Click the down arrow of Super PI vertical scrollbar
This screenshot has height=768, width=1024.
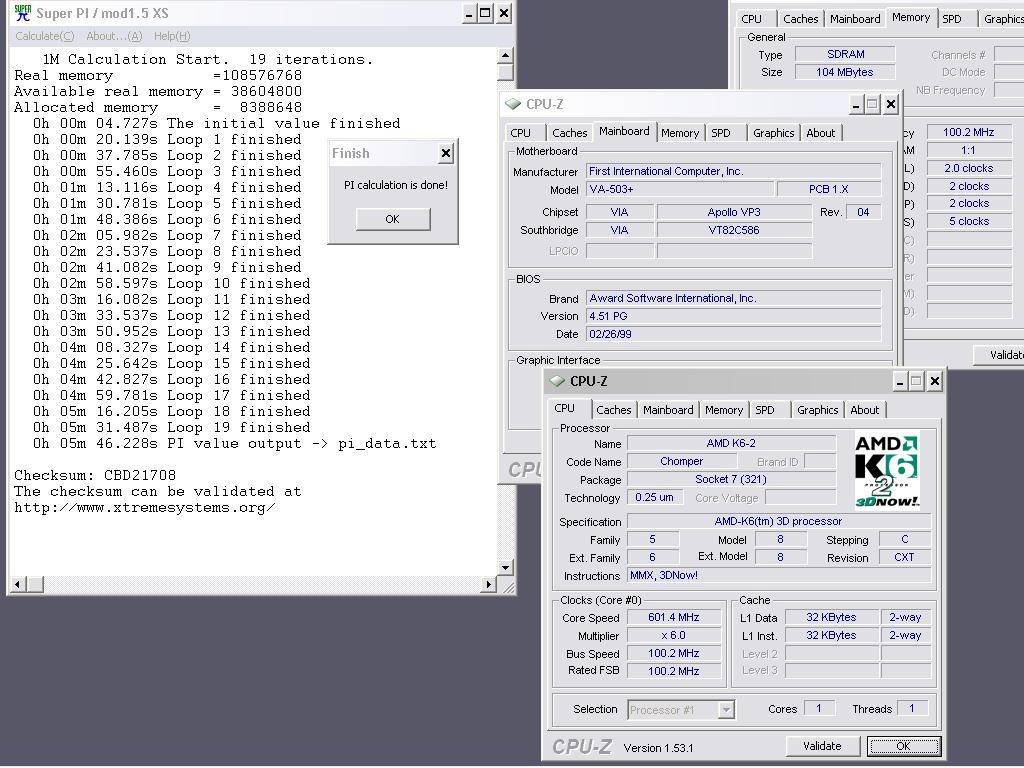(505, 567)
